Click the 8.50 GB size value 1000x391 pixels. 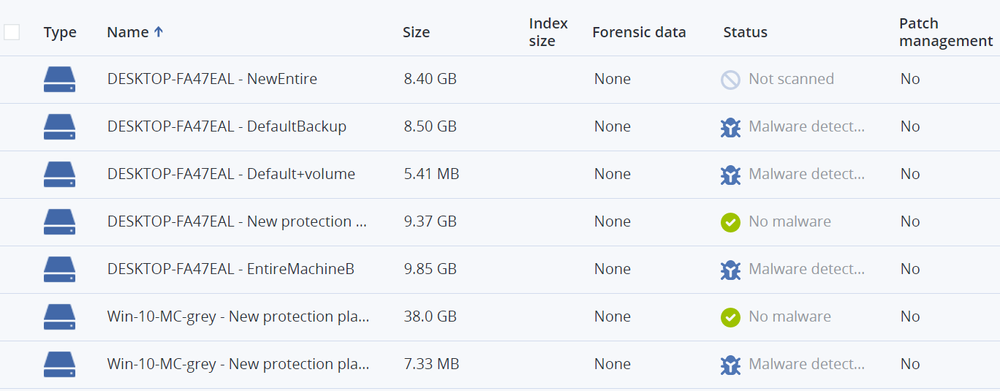(430, 127)
